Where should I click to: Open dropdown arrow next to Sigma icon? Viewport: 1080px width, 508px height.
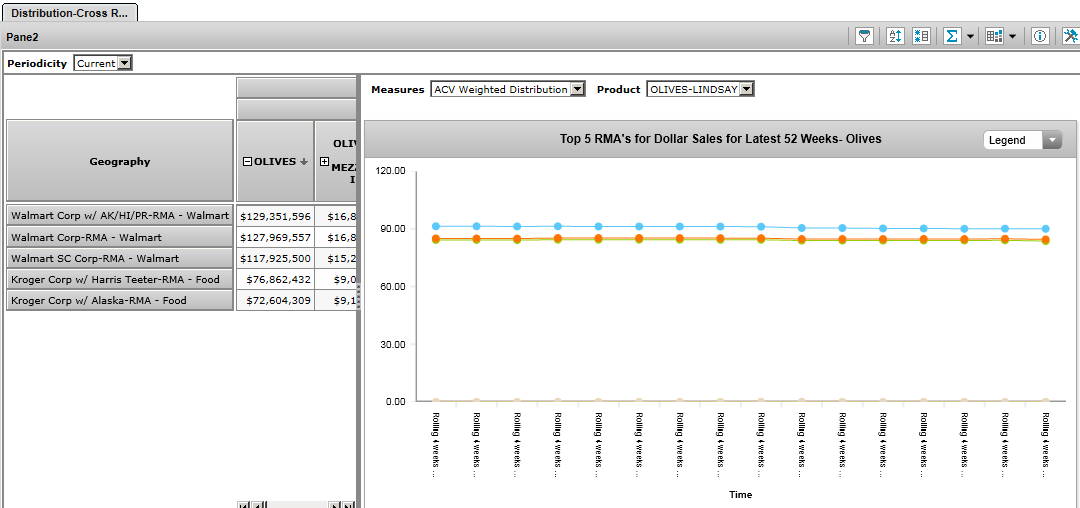pos(971,36)
